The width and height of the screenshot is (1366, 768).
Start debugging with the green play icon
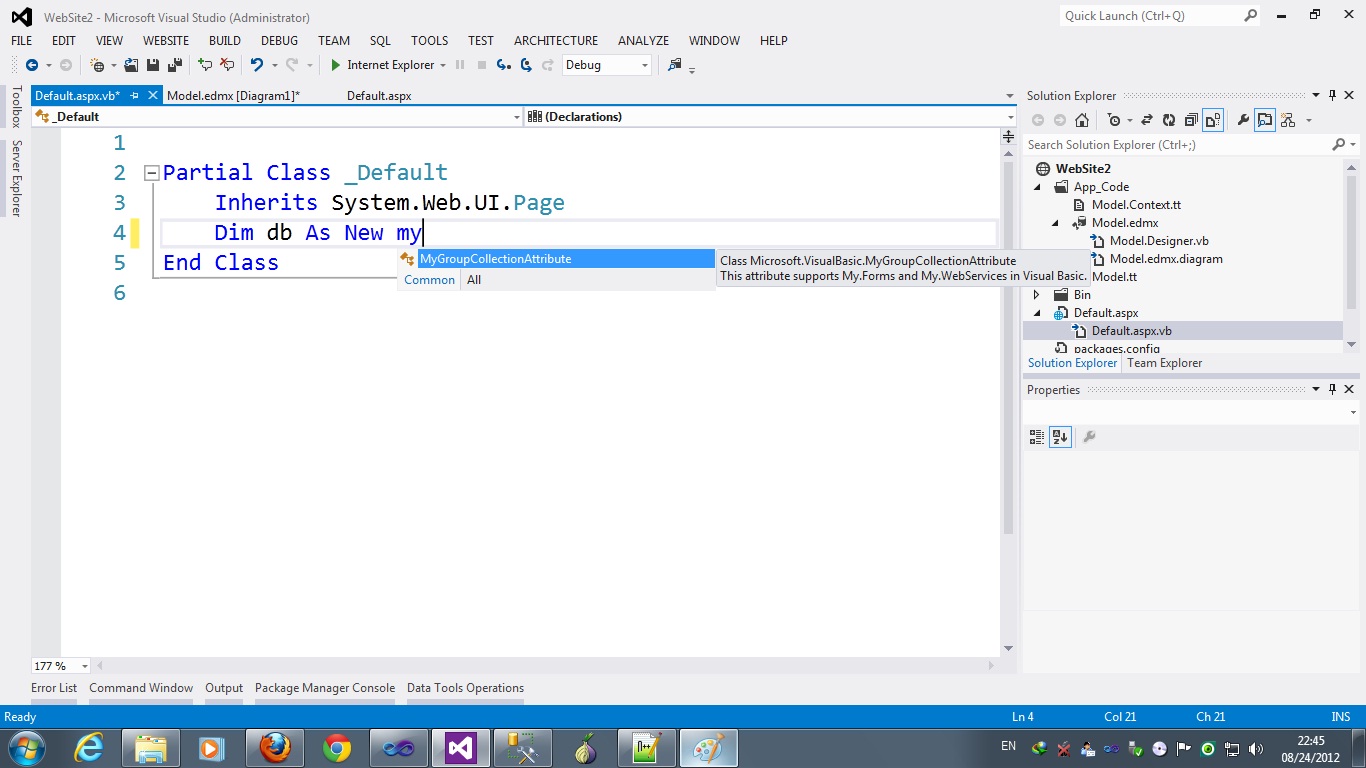click(336, 65)
